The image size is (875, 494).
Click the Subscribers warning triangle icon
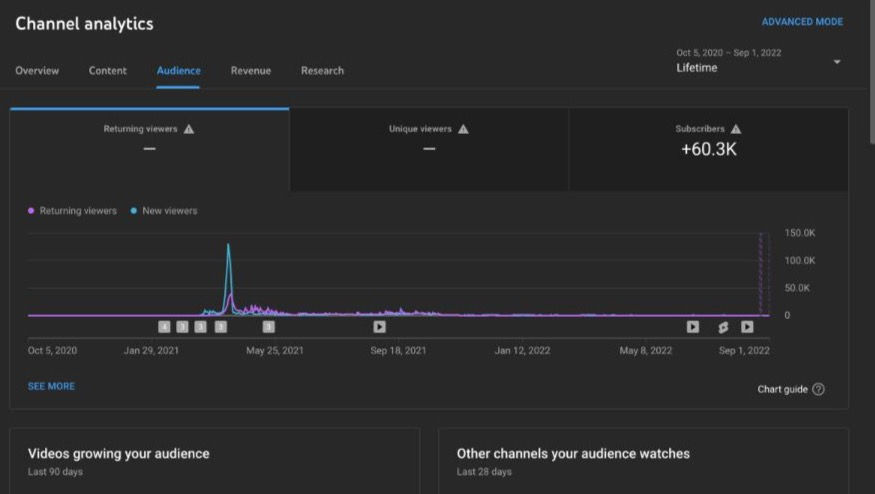(x=736, y=129)
